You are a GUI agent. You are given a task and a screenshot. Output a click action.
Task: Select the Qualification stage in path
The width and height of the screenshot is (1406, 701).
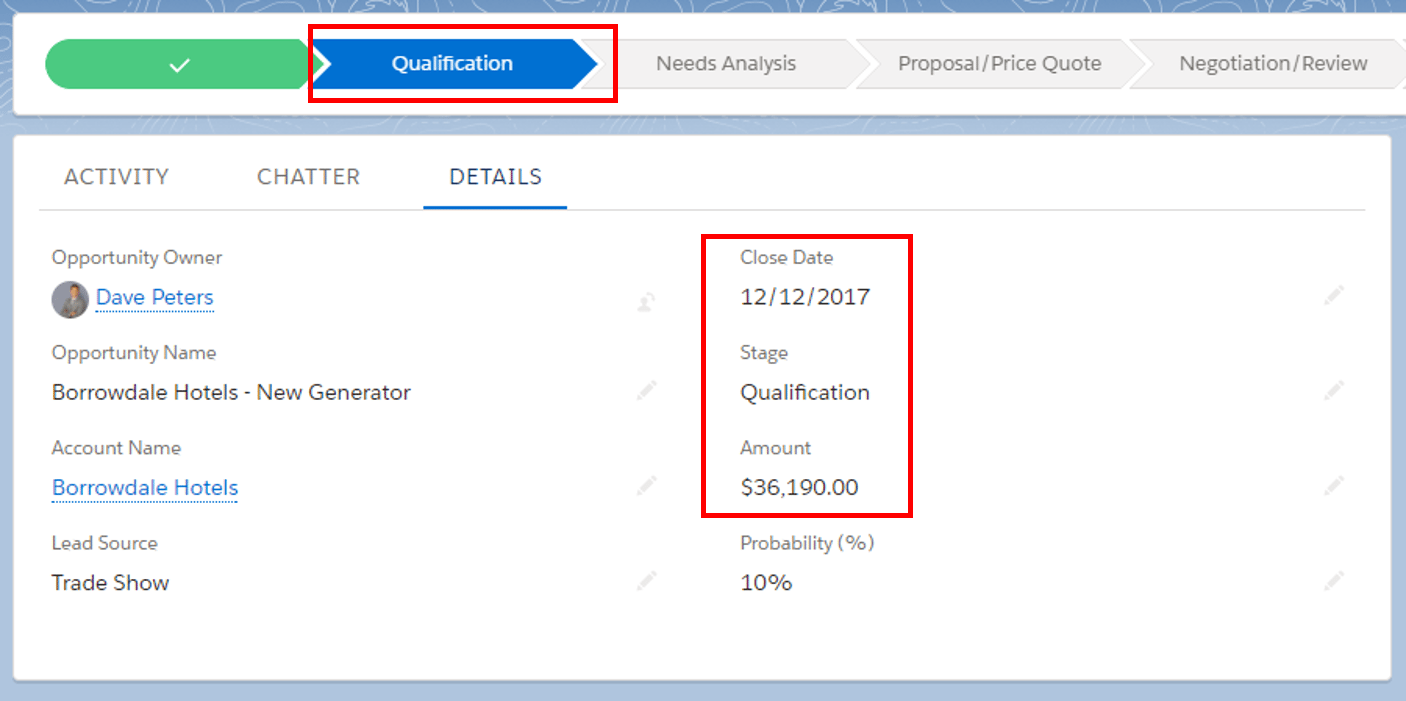tap(452, 64)
